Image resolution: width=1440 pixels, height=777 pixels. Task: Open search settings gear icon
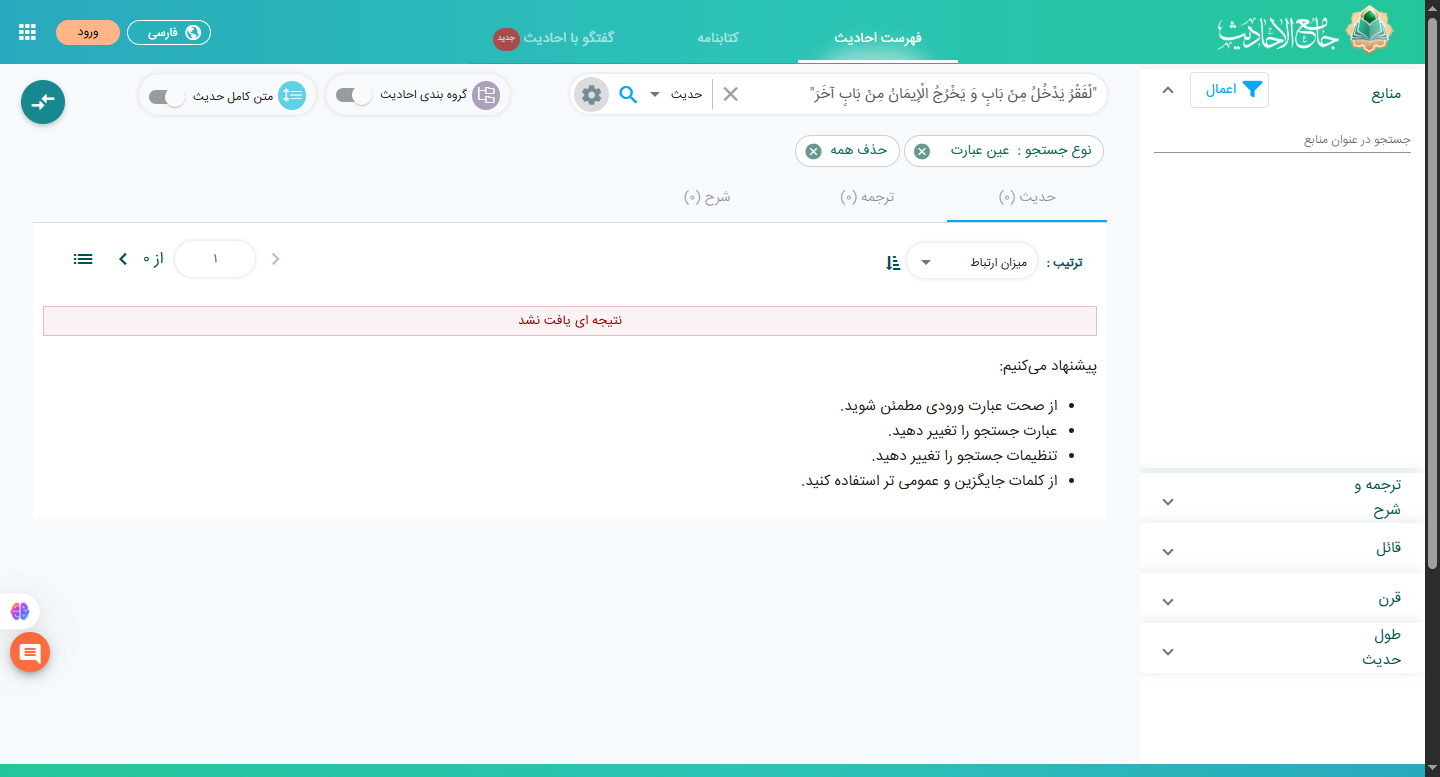click(x=591, y=94)
